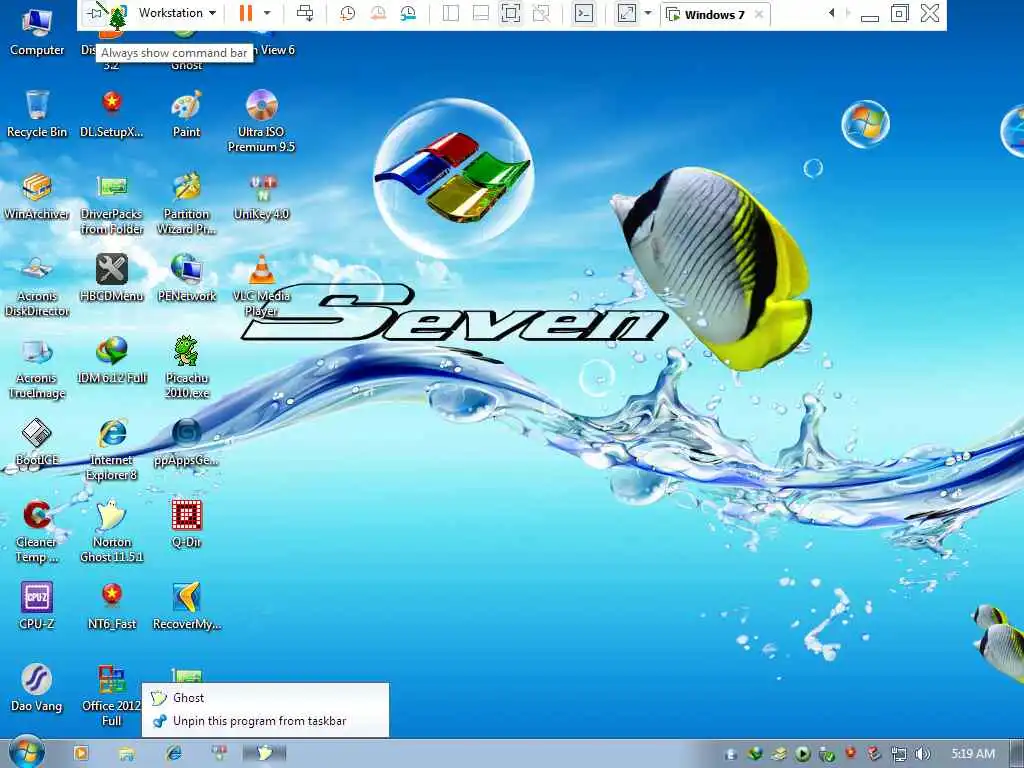Select the NT6_Fast desktop icon
Viewport: 1024px width, 768px height.
click(112, 607)
